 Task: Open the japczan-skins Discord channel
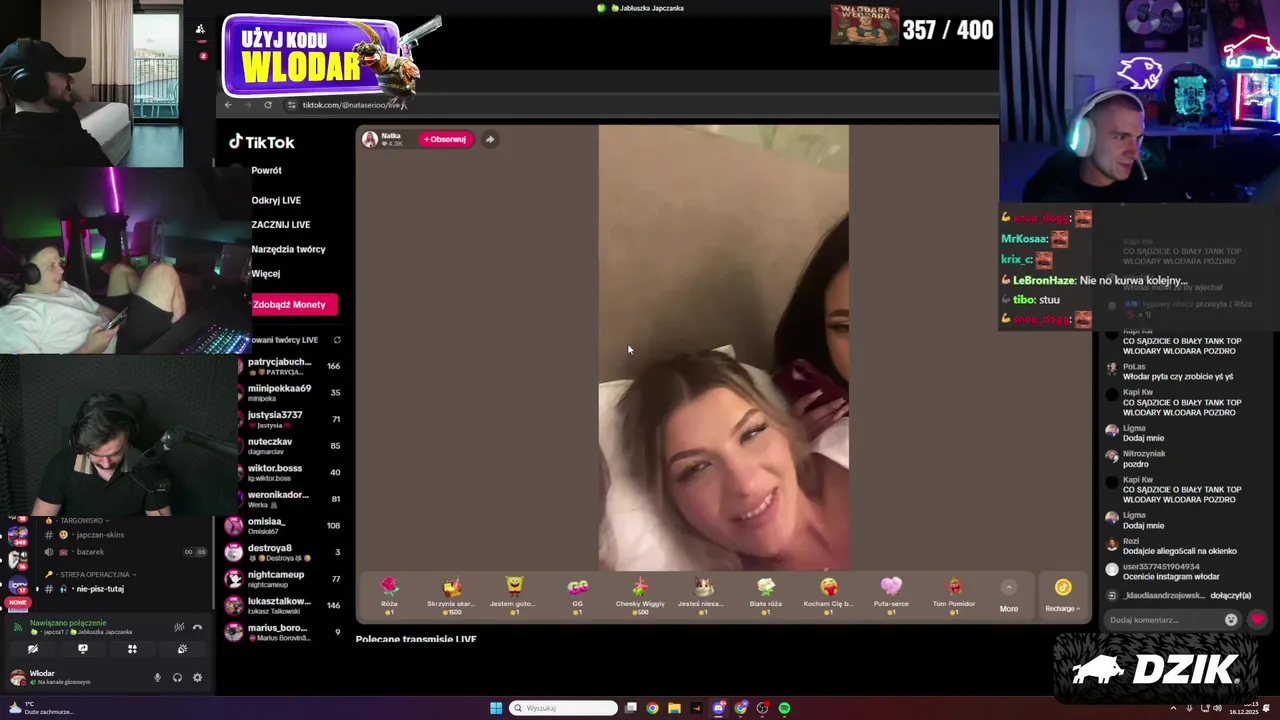[x=98, y=535]
